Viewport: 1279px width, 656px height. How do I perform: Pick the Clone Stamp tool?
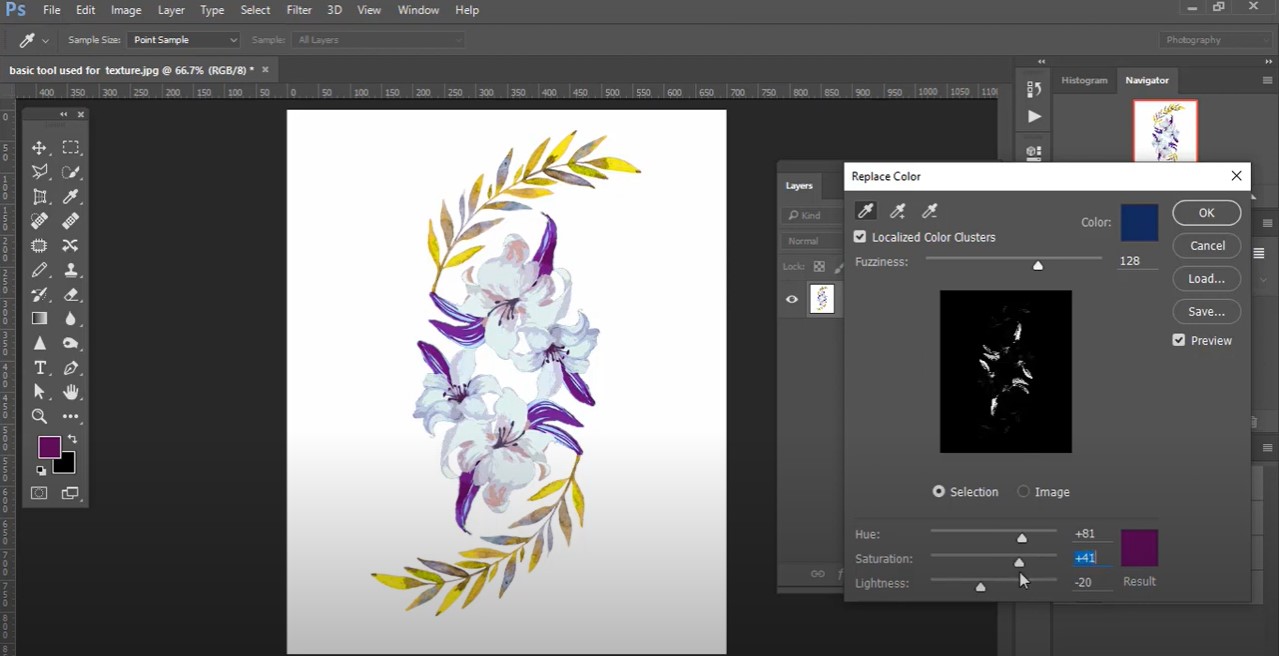[x=71, y=270]
